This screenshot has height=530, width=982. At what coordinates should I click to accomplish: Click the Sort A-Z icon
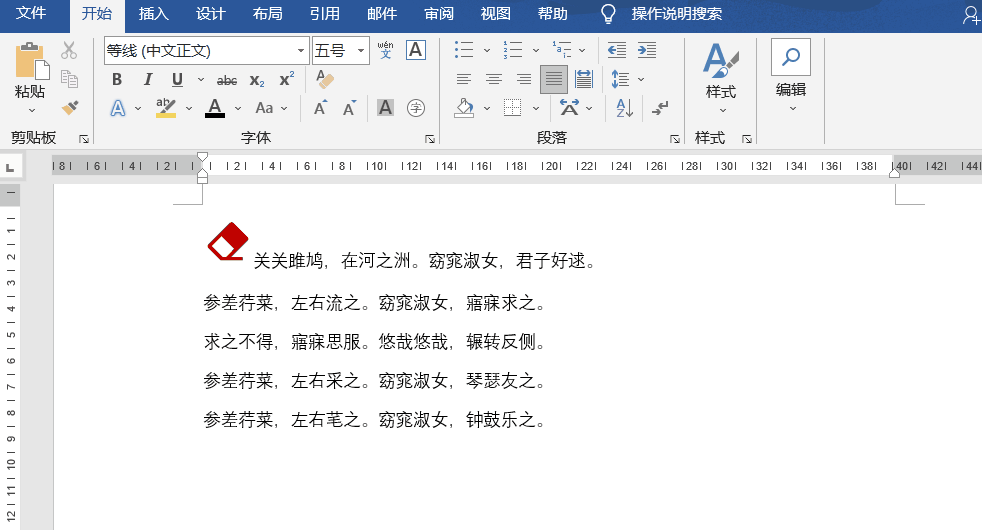tap(624, 108)
